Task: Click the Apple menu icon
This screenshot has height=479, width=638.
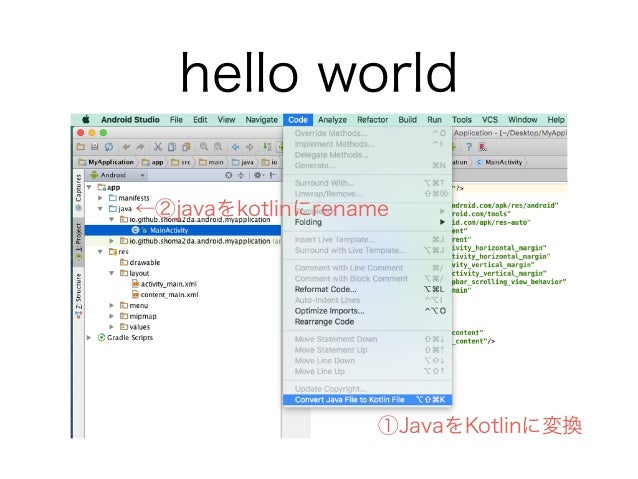Action: 86,120
